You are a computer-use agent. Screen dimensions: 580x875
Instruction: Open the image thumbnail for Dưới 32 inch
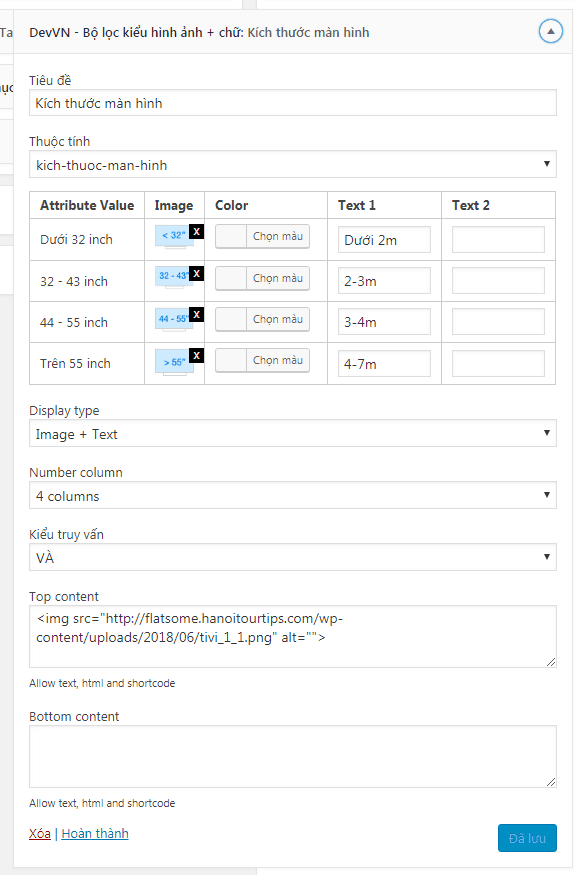[170, 236]
